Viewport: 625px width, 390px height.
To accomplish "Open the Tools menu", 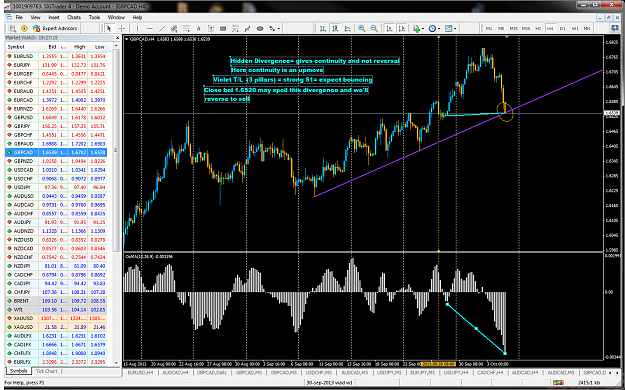I will [x=94, y=17].
